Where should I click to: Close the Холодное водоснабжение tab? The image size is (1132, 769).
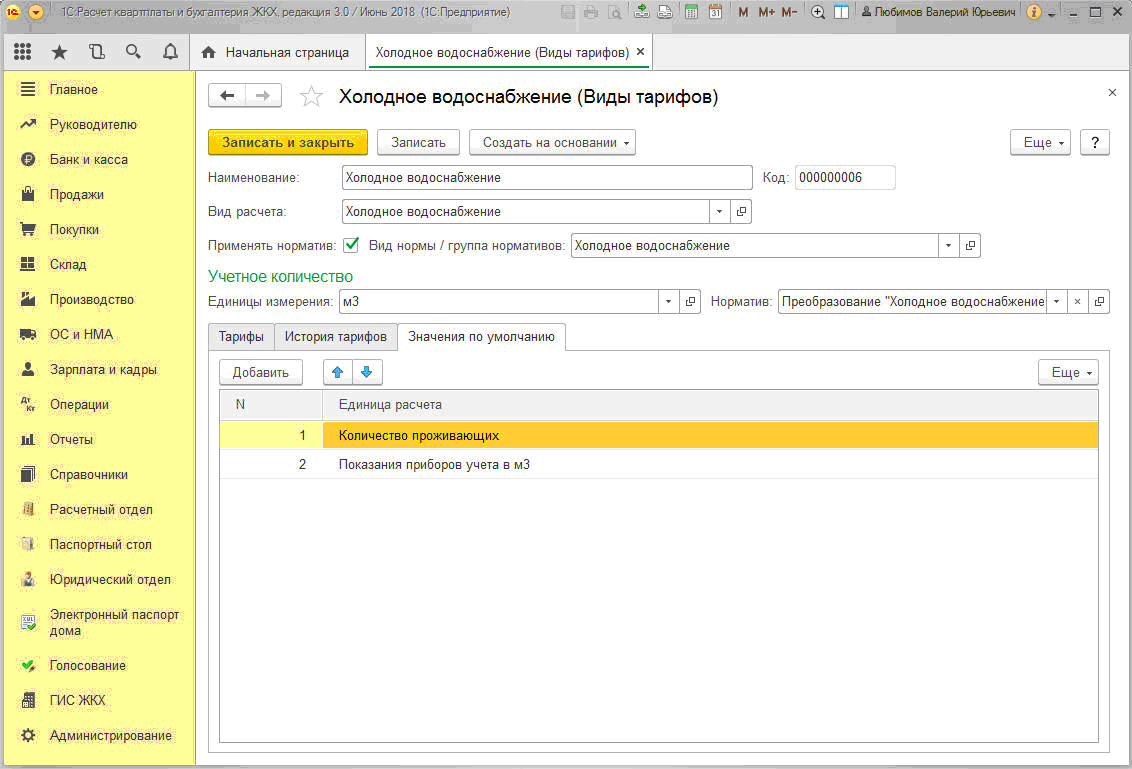(x=640, y=52)
